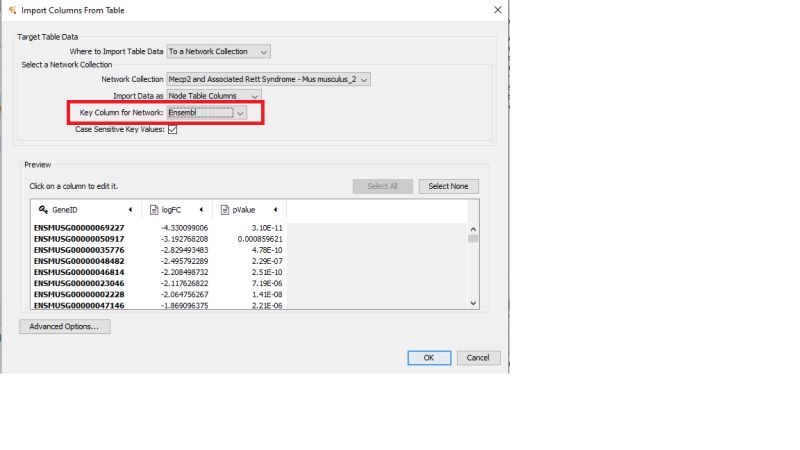Click pValue cell 0.000859621

coord(260,239)
